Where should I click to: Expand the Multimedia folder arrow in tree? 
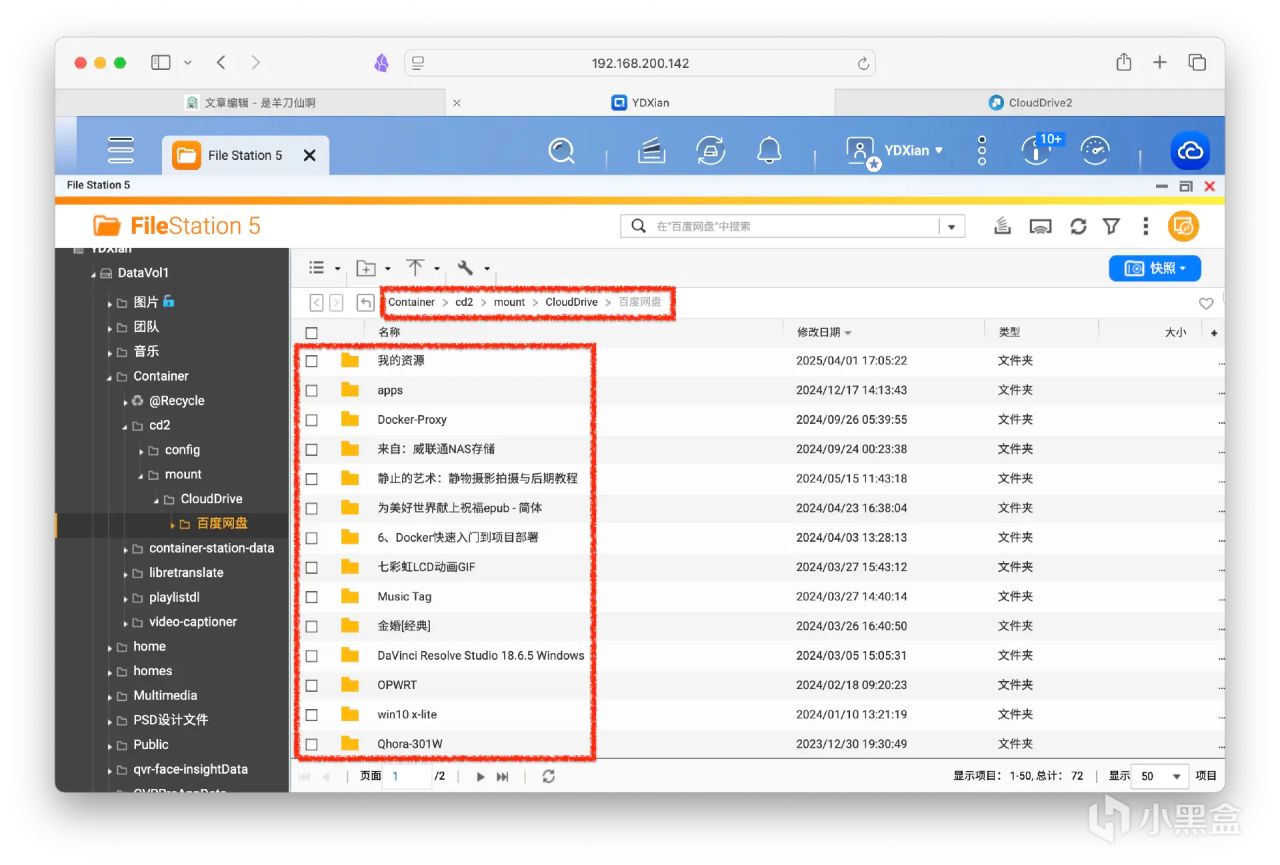coord(111,696)
